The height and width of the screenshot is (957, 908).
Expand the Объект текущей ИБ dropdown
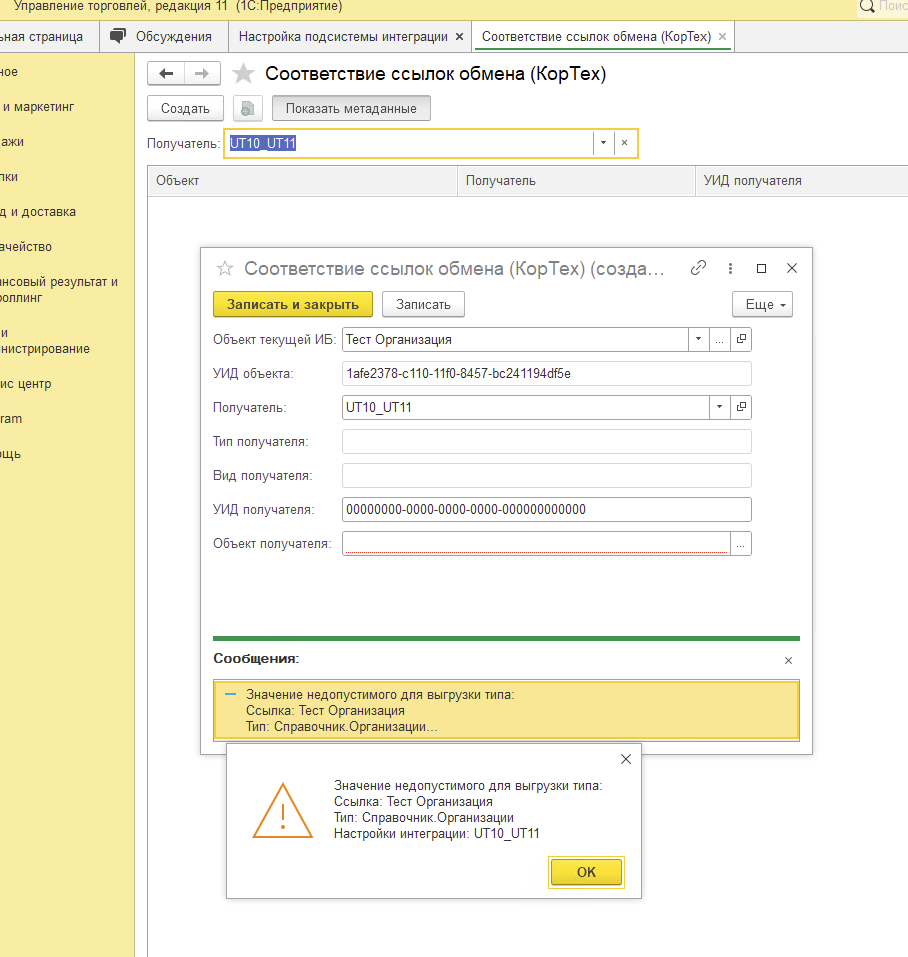[x=698, y=340]
